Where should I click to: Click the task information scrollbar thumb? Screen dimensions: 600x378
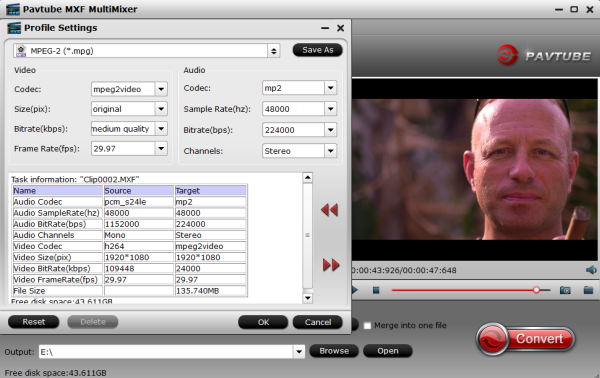pyautogui.click(x=307, y=235)
